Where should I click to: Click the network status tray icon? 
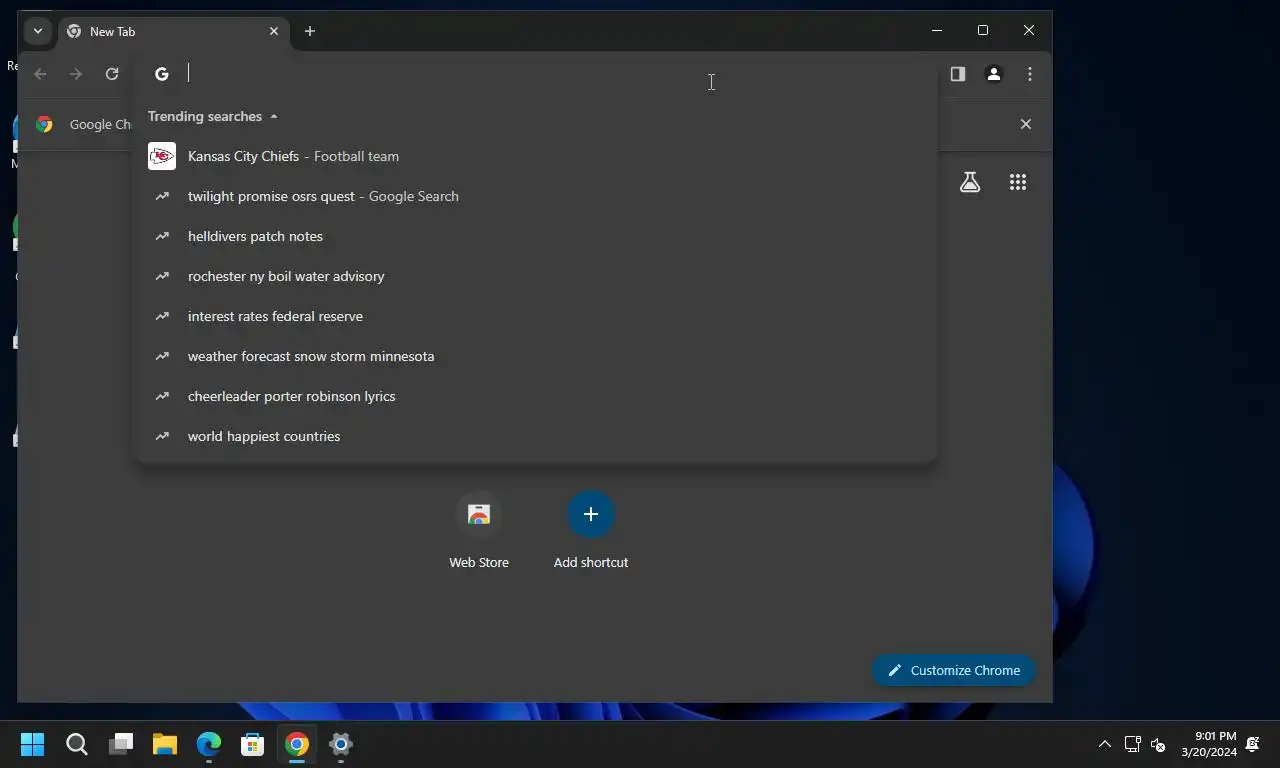(x=1133, y=744)
